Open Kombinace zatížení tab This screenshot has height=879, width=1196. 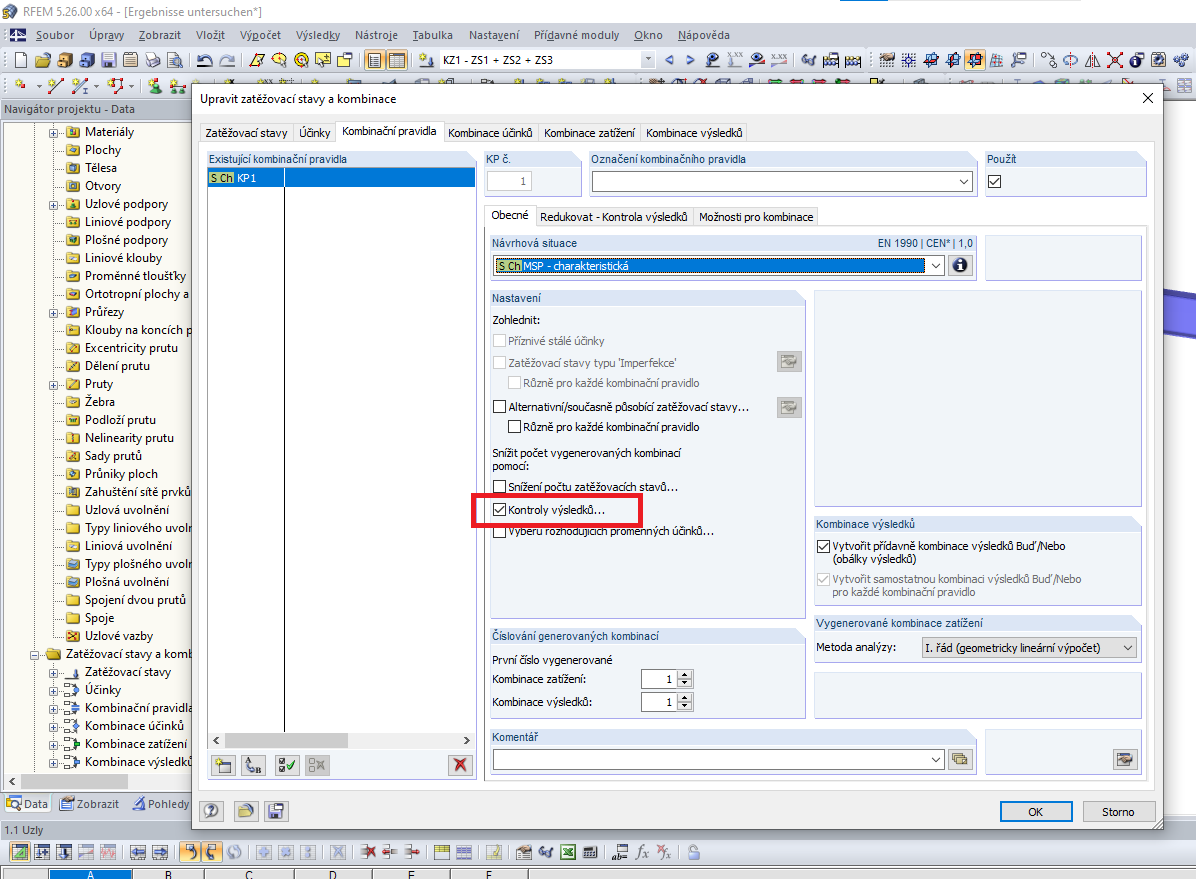[x=589, y=133]
